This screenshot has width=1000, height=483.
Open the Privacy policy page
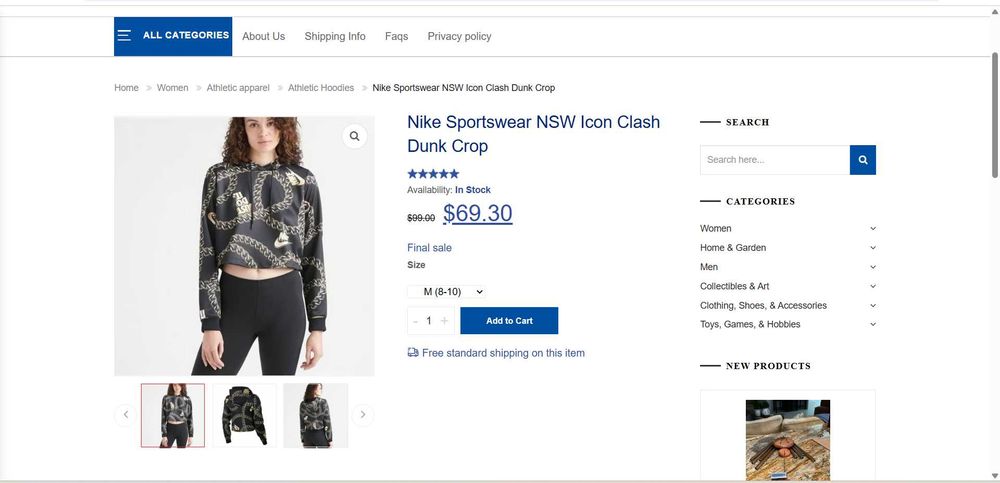point(459,36)
